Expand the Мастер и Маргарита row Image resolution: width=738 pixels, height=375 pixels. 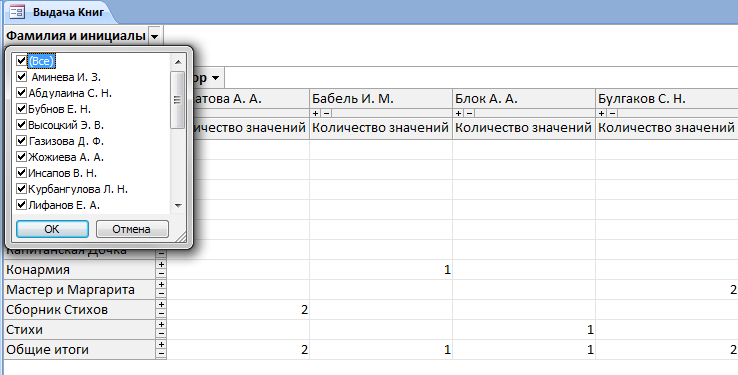point(161,285)
